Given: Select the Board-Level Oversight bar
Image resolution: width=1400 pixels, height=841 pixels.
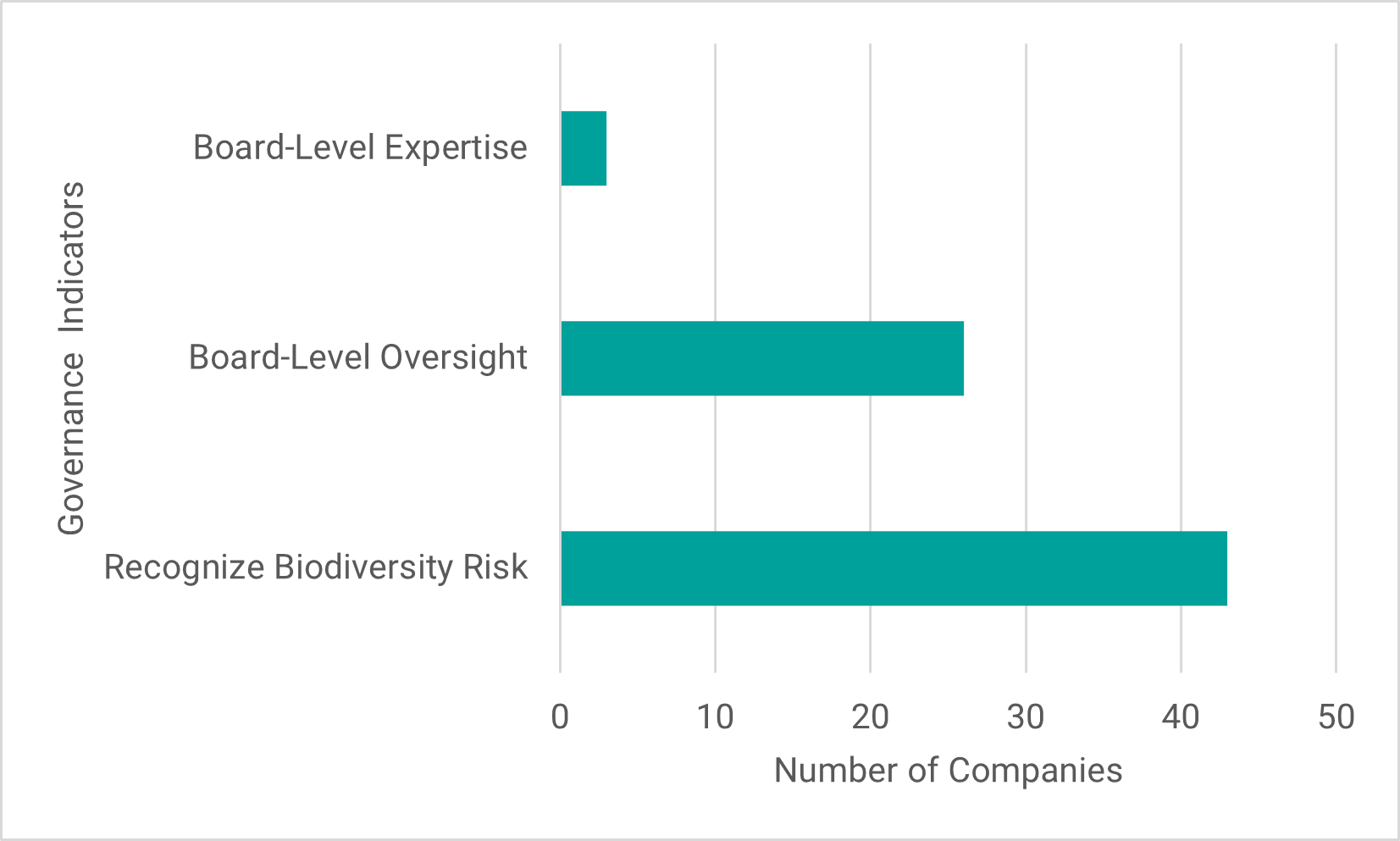Looking at the screenshot, I should [762, 358].
